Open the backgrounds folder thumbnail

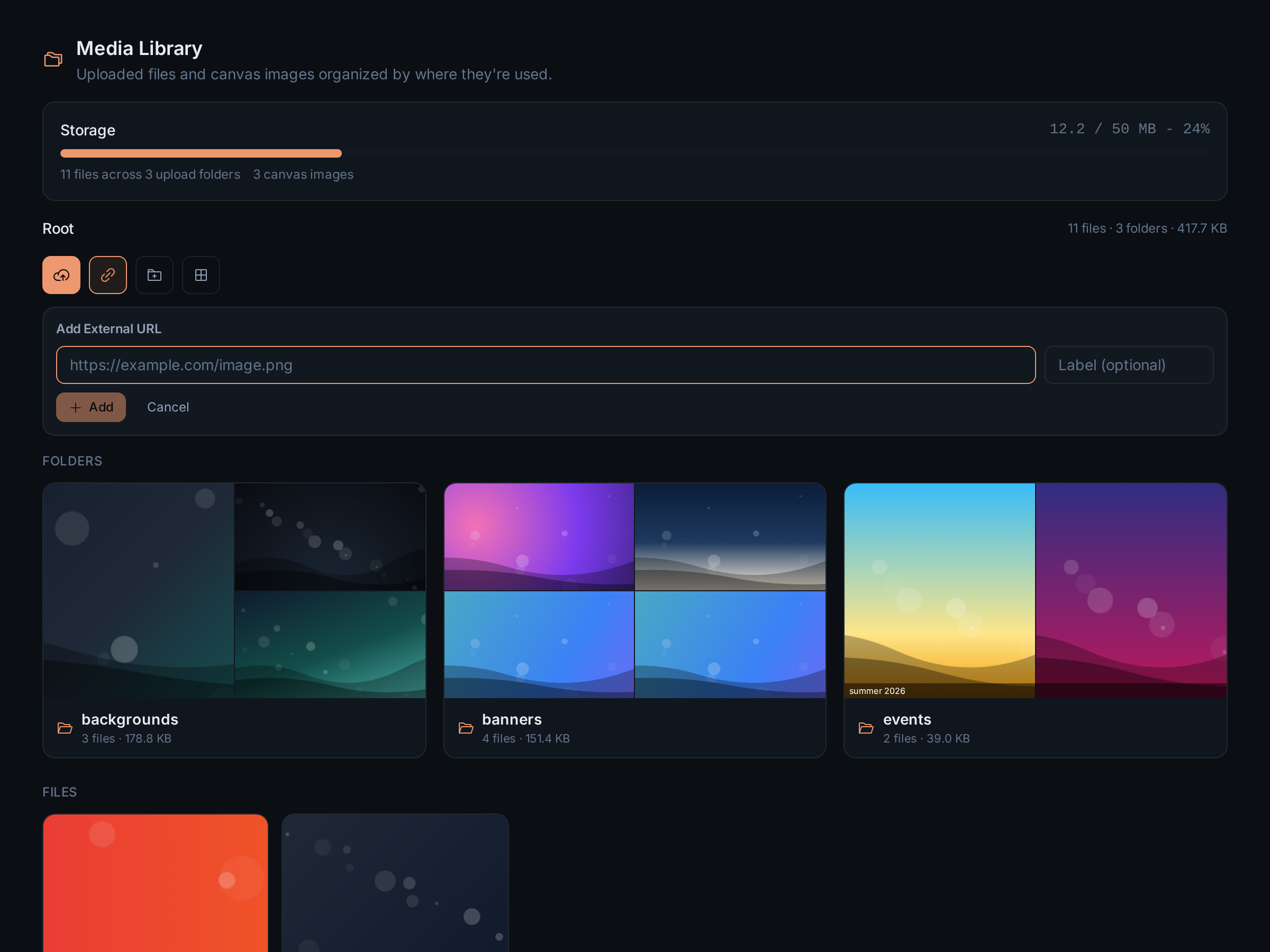point(234,590)
